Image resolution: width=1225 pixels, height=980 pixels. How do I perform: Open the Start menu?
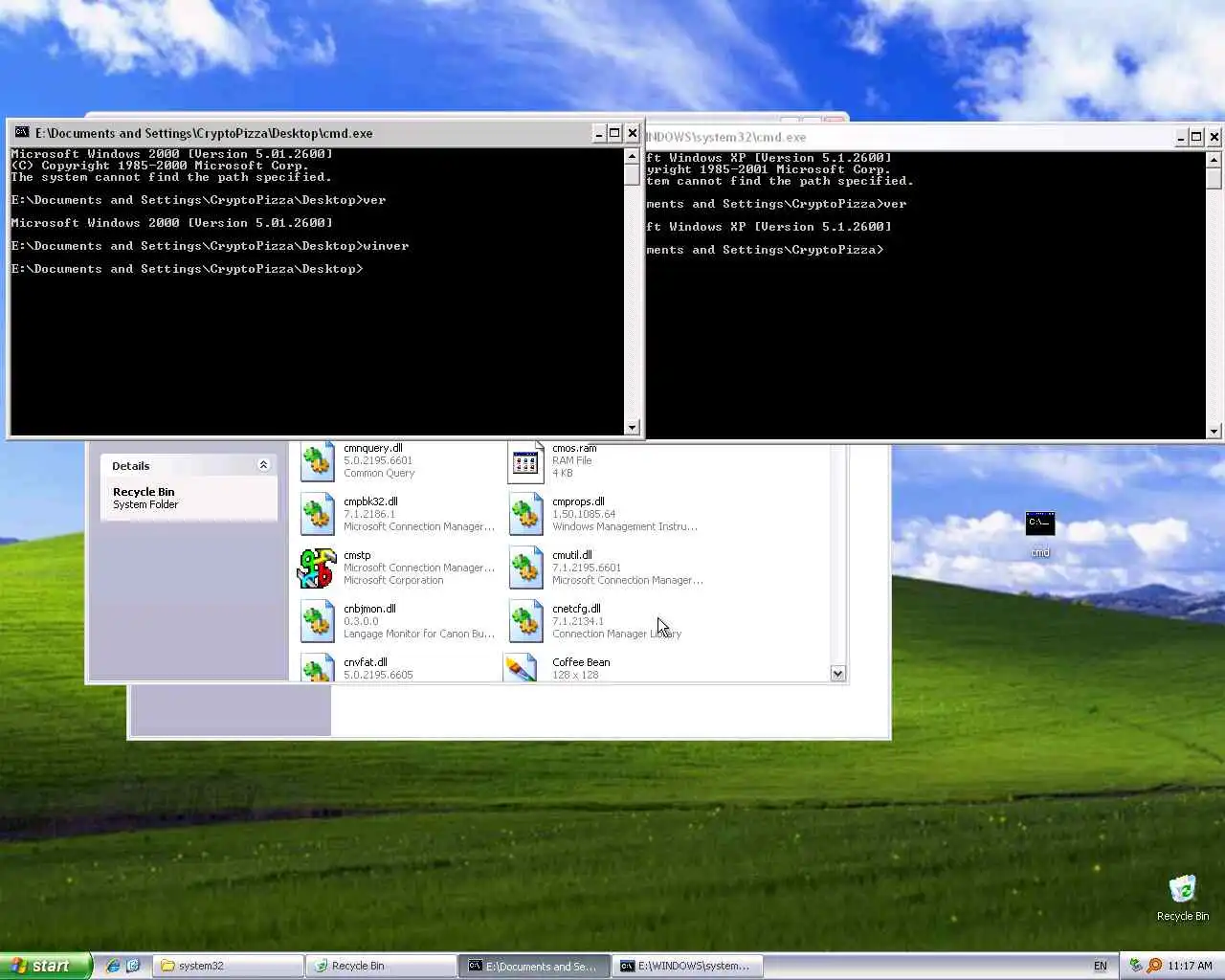tap(46, 966)
